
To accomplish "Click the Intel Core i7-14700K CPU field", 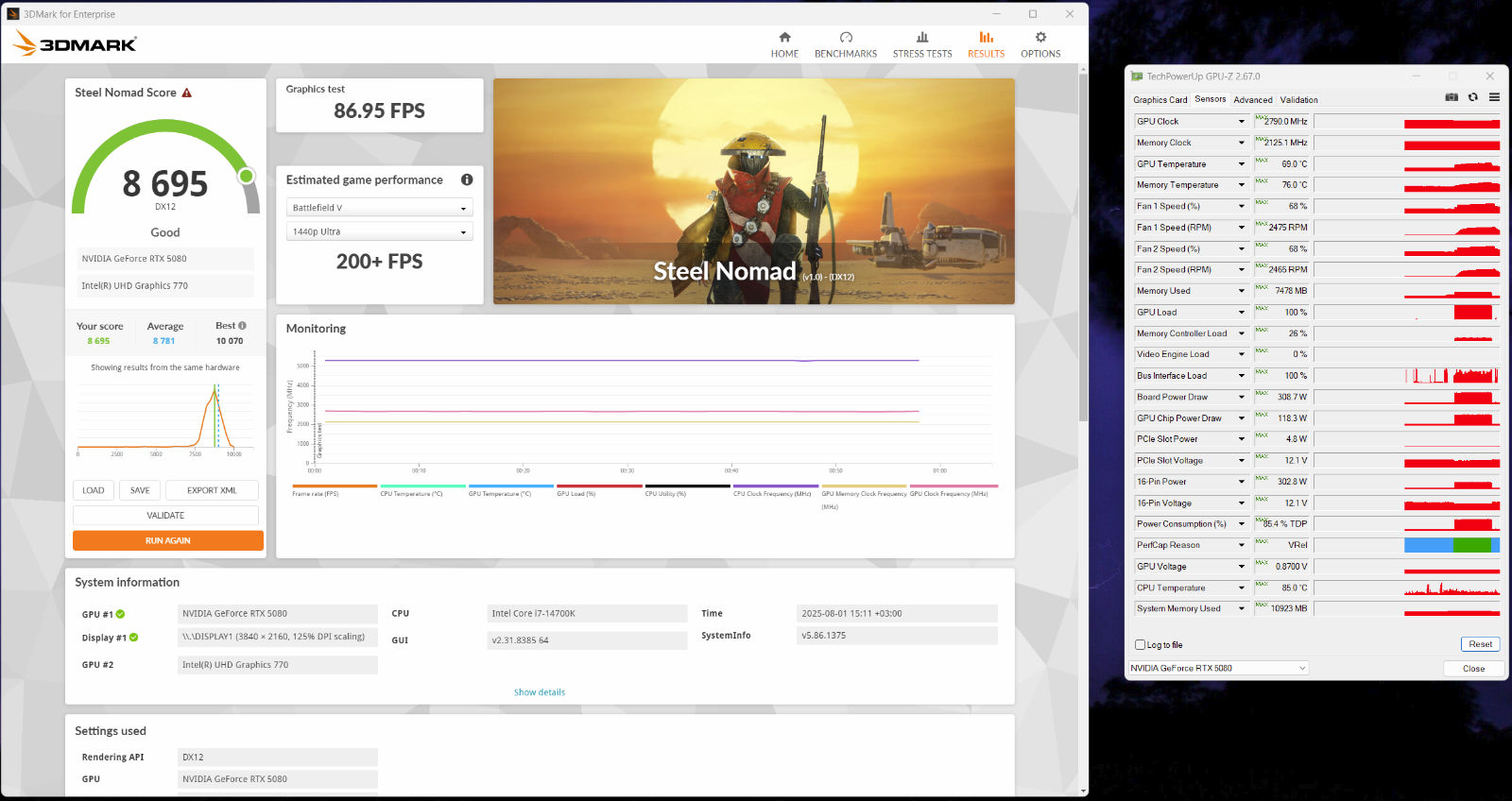I will click(x=587, y=614).
